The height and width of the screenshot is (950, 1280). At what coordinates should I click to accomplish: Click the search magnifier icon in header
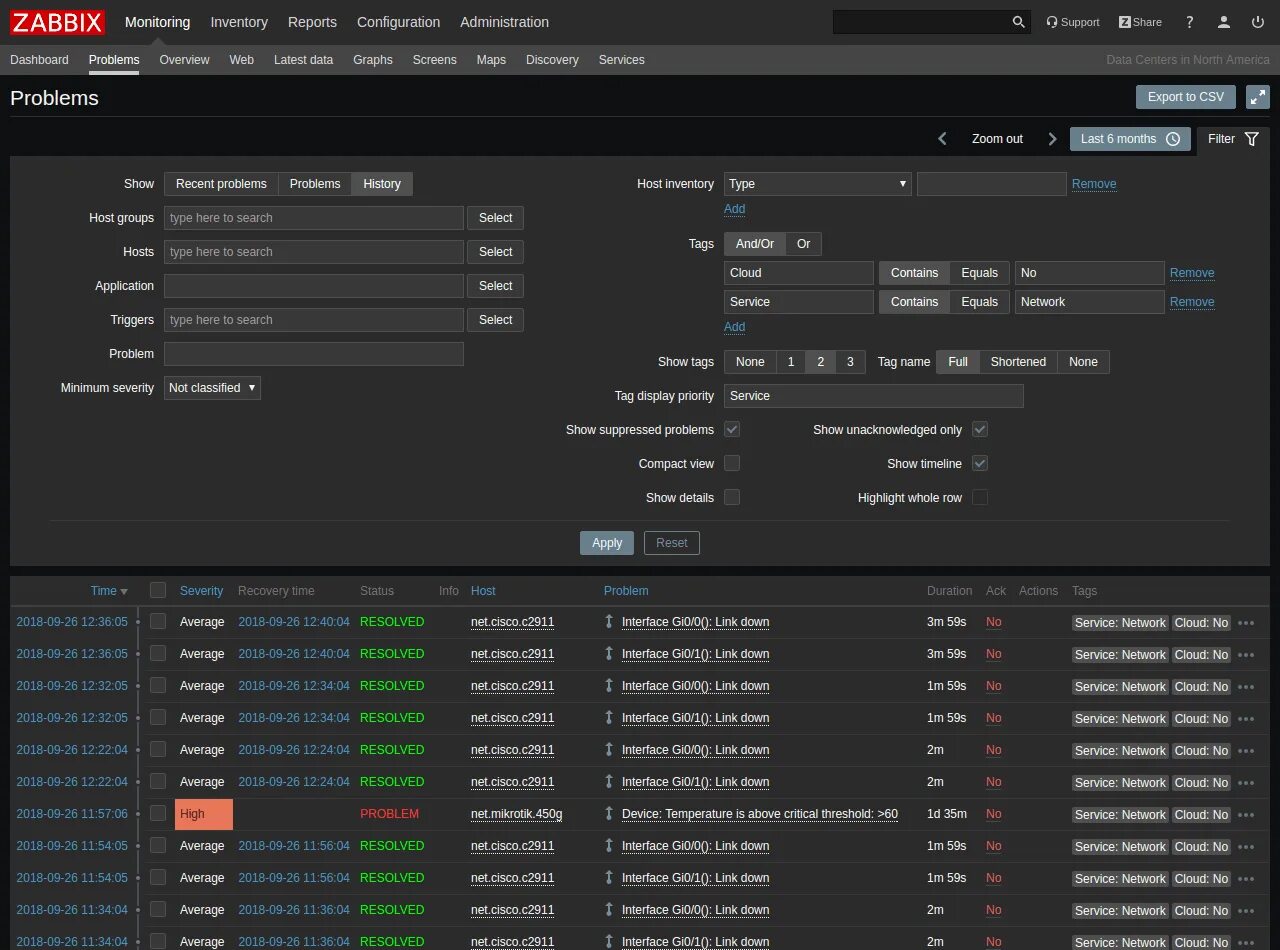point(1018,22)
